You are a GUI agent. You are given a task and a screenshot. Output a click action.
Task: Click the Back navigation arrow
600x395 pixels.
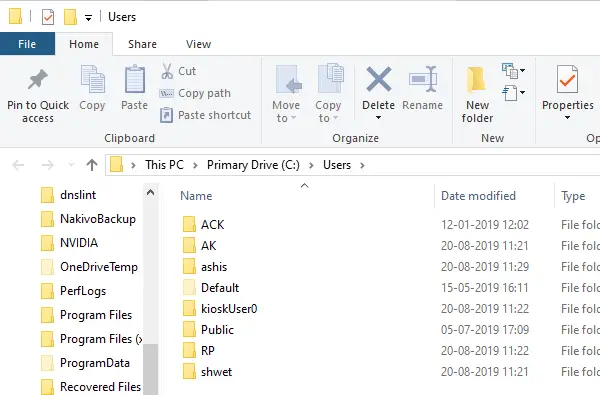point(18,165)
